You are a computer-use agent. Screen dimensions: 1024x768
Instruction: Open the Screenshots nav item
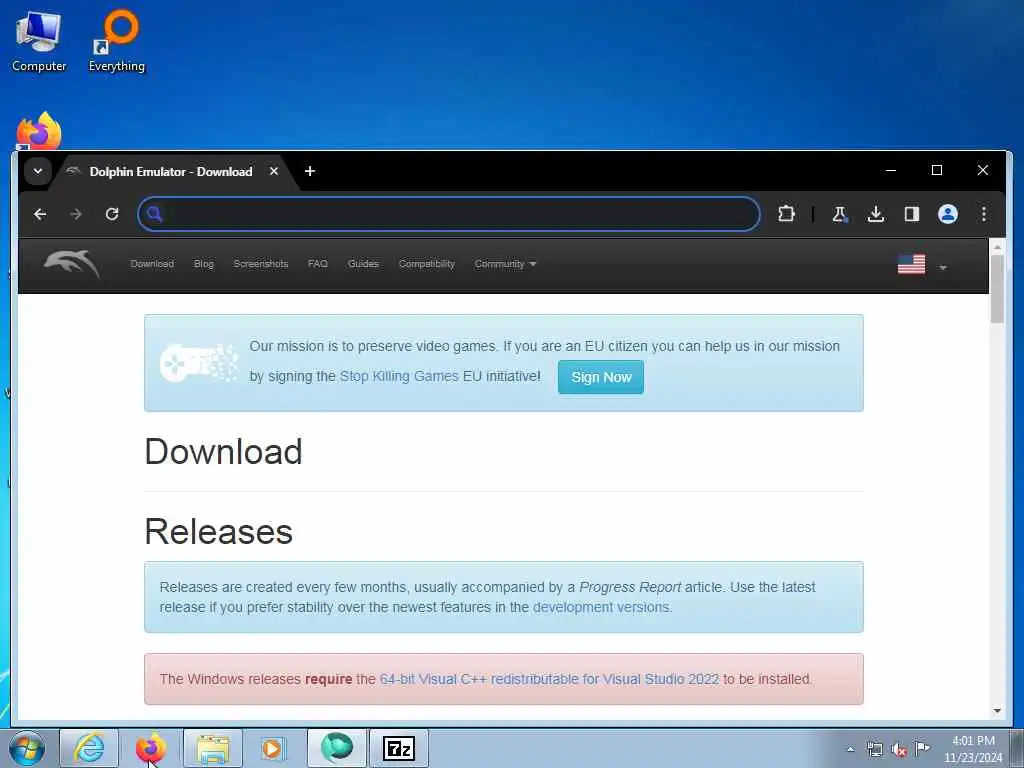(x=261, y=264)
